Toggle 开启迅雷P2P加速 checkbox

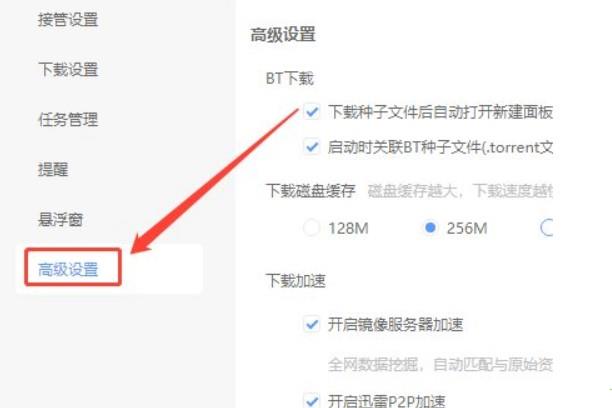[311, 401]
